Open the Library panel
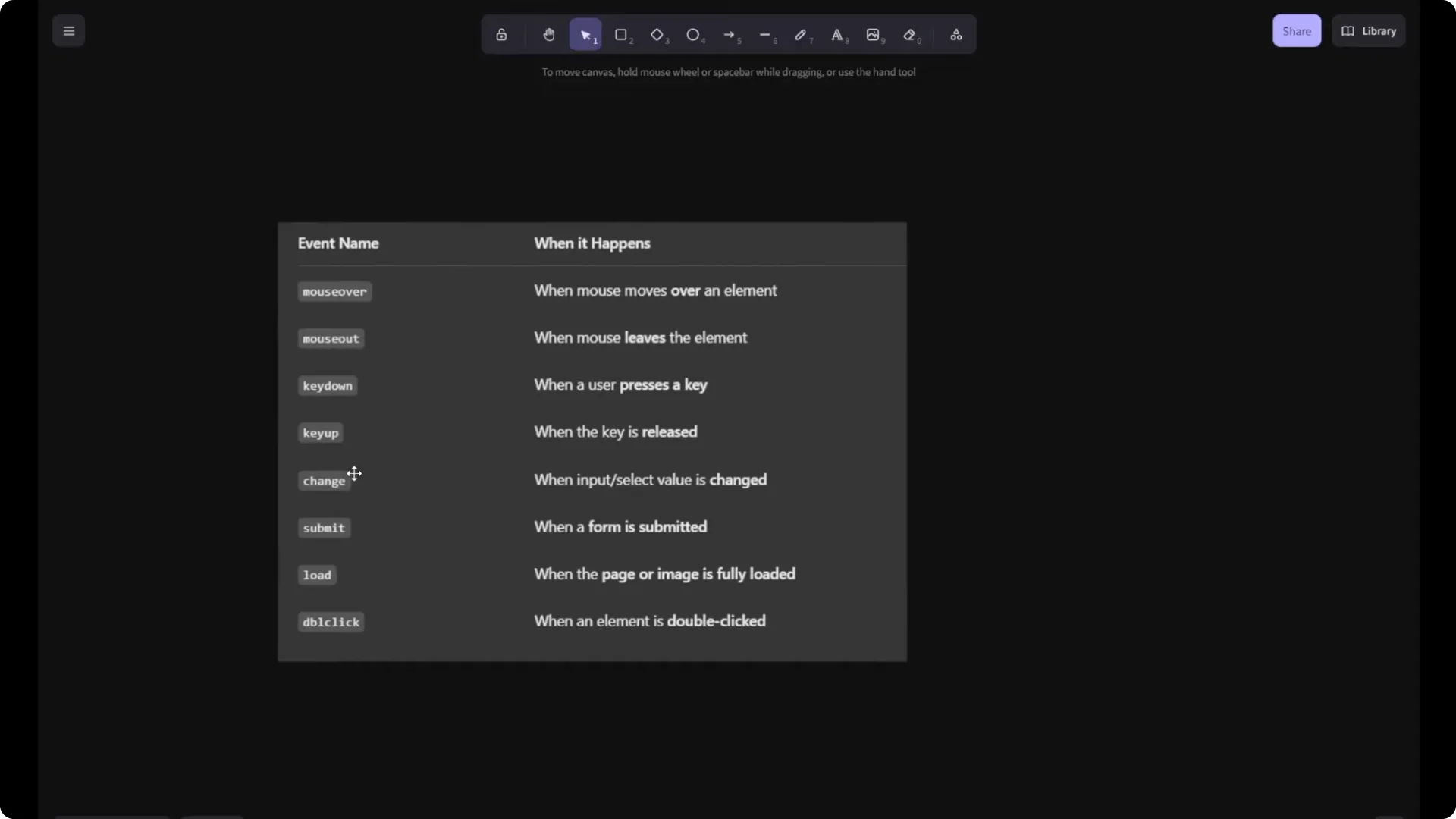 pos(1368,30)
